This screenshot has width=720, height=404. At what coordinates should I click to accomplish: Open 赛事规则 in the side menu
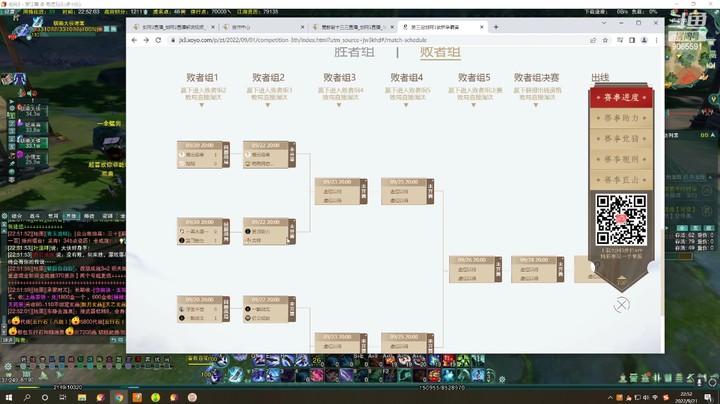(x=621, y=159)
